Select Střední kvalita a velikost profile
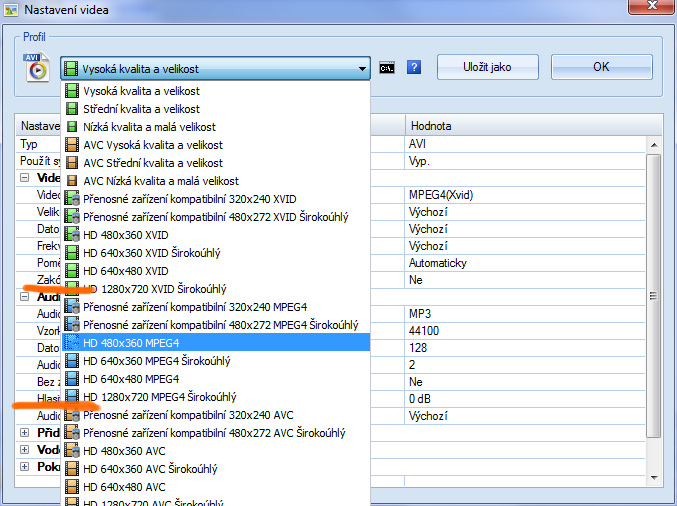677x506 pixels. click(x=216, y=109)
